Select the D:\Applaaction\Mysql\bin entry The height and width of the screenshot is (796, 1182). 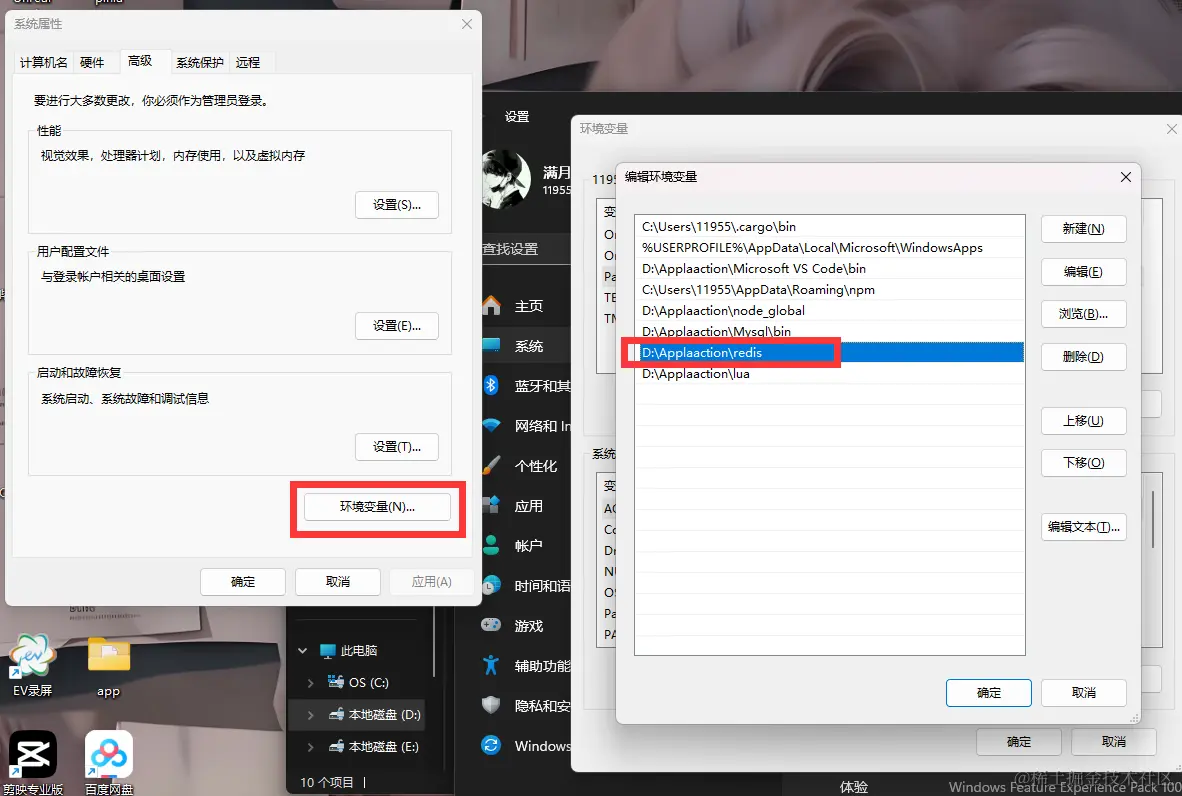[x=829, y=332]
